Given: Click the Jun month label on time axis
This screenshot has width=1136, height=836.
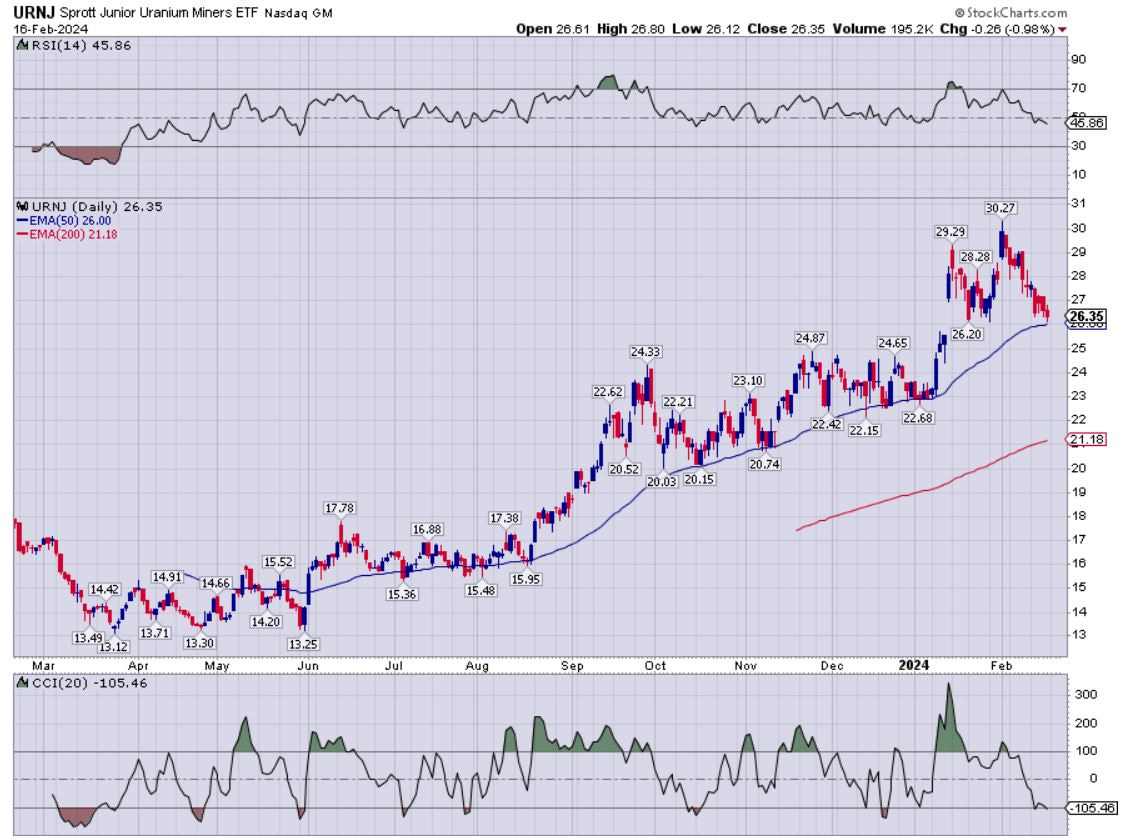Looking at the screenshot, I should [x=308, y=666].
